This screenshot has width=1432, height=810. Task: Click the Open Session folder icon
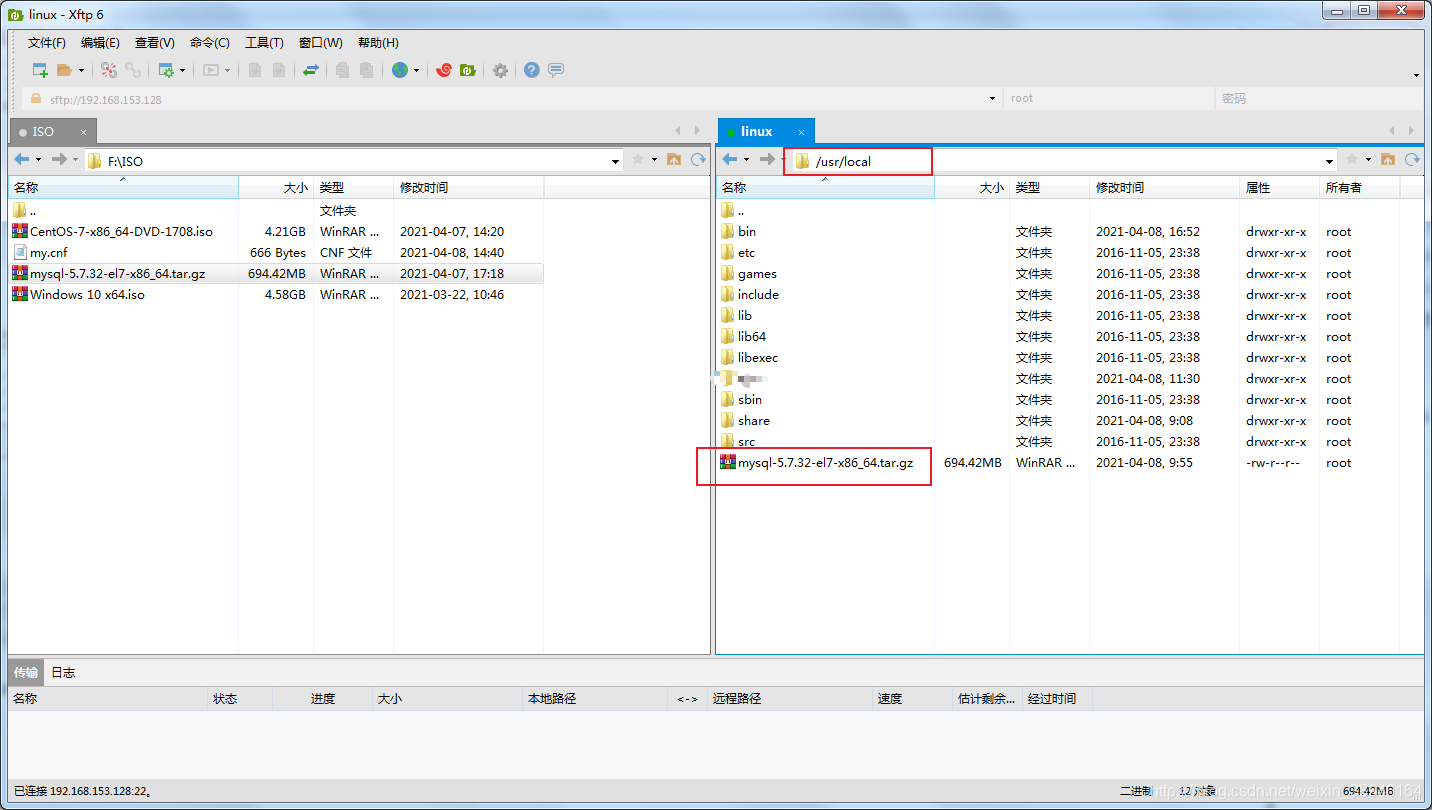point(64,70)
